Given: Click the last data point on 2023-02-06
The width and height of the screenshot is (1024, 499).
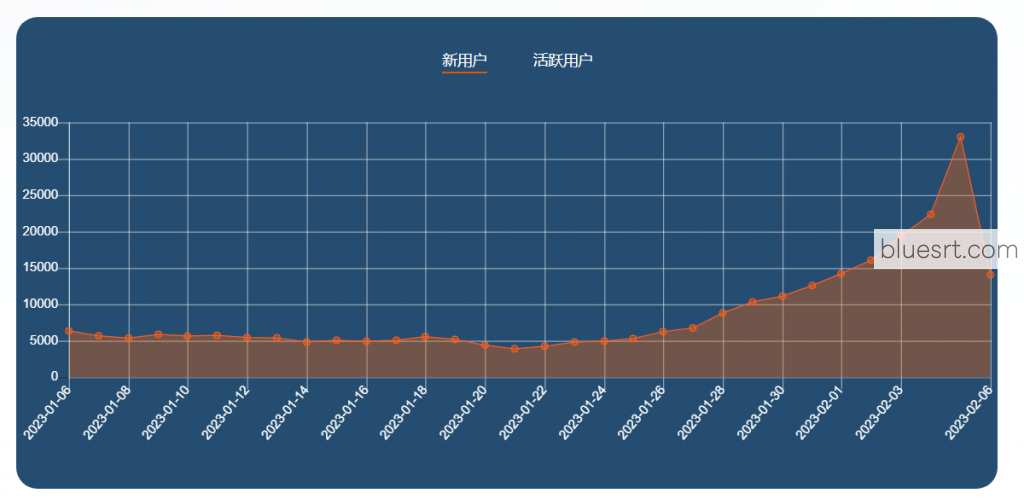Looking at the screenshot, I should click(x=990, y=274).
